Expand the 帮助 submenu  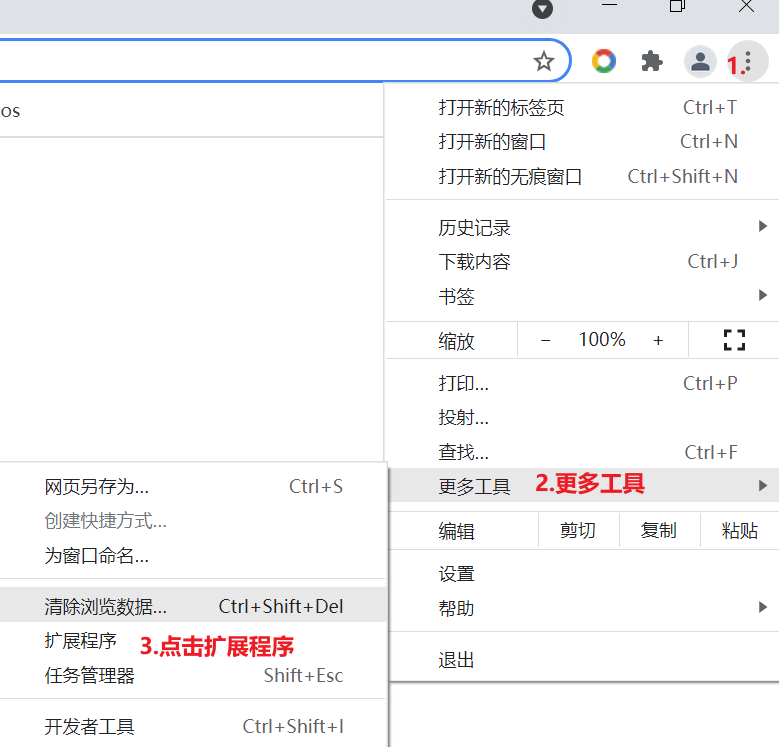(582, 608)
